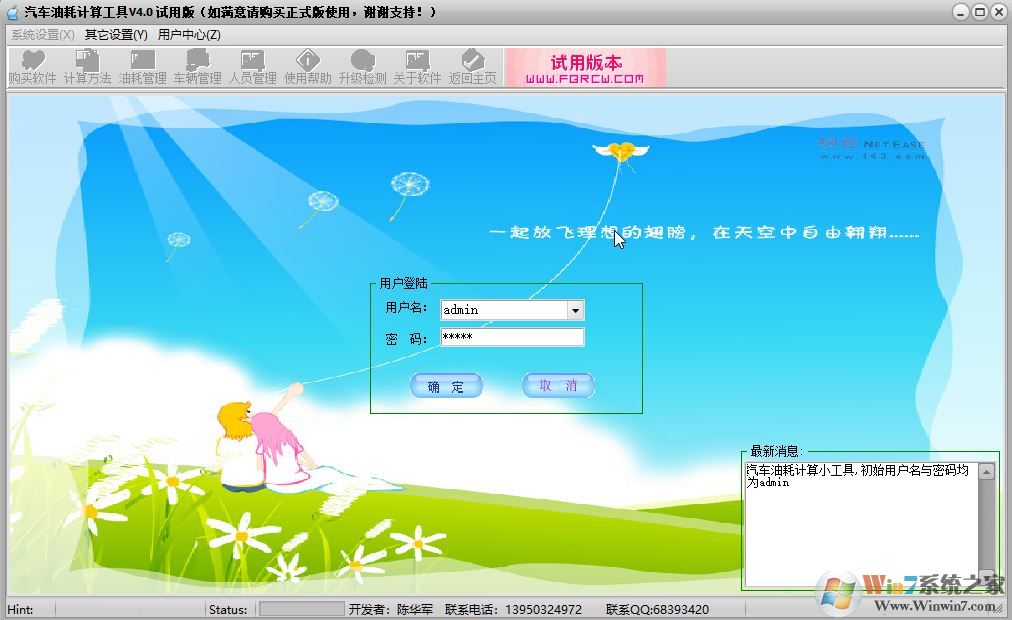1012x620 pixels.
Task: Open 车辆管理 (Vehicle Management)
Action: pyautogui.click(x=198, y=68)
